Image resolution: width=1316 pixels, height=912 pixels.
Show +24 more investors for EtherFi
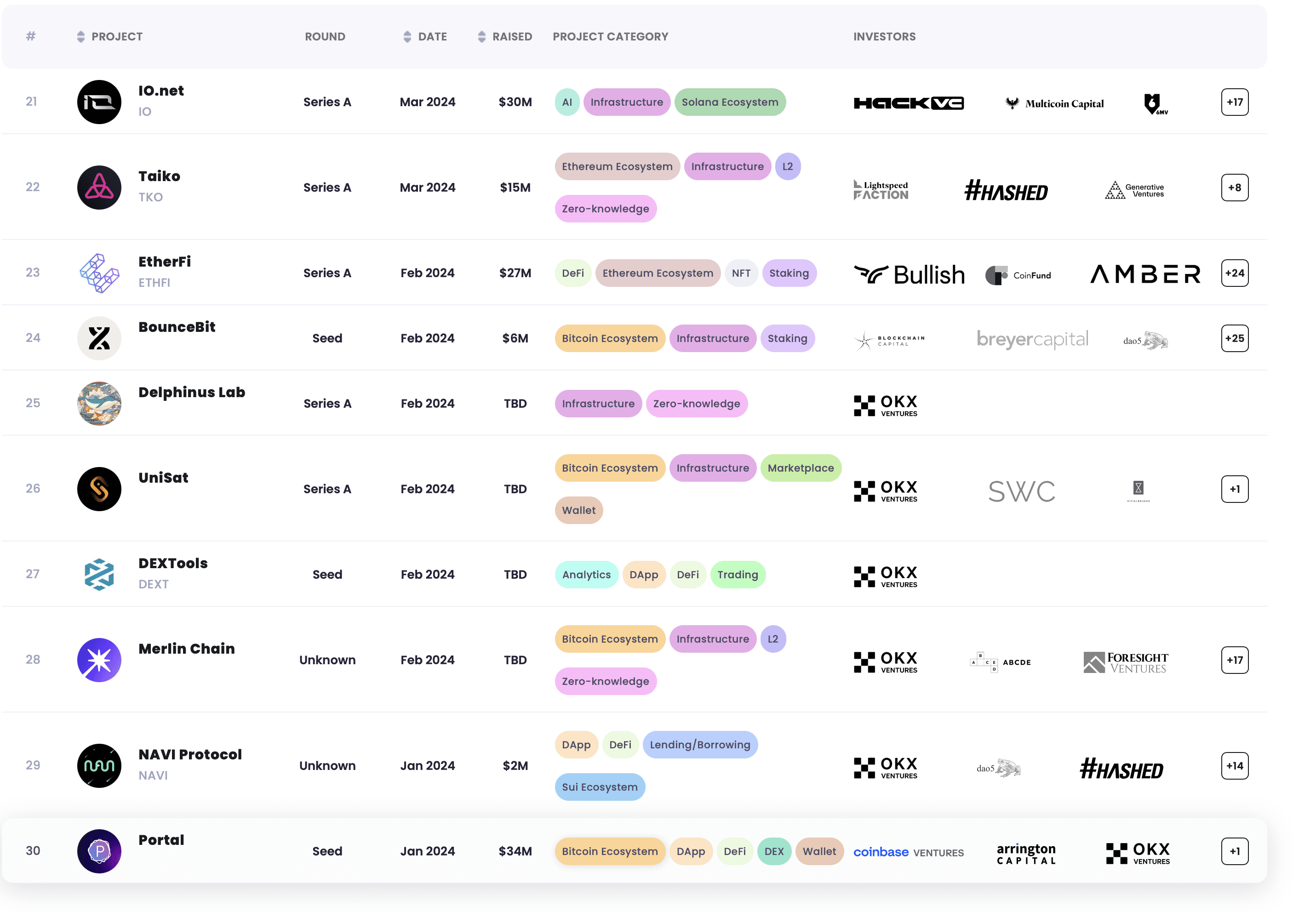click(1234, 273)
